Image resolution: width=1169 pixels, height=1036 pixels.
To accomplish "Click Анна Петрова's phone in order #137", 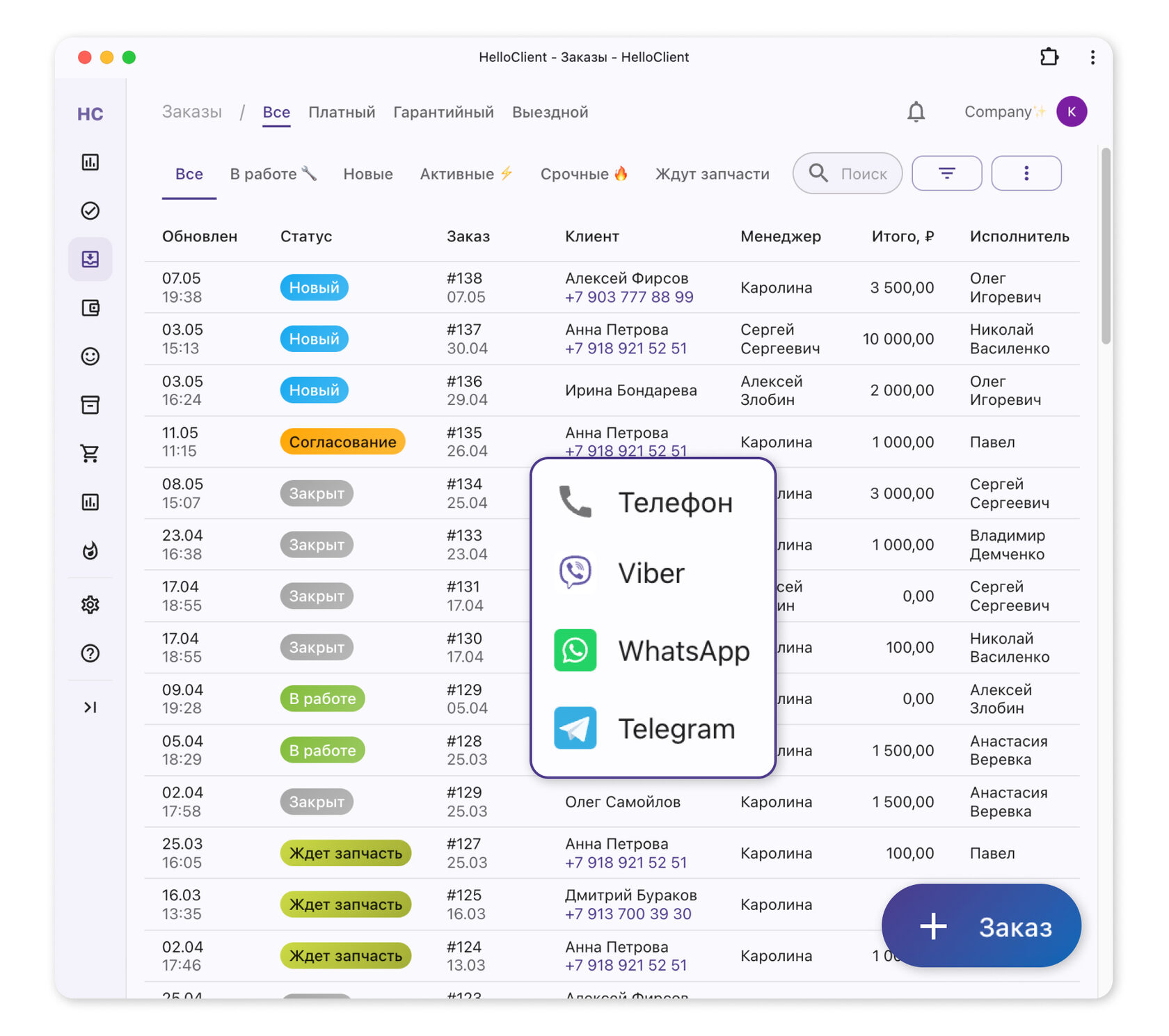I will point(626,349).
